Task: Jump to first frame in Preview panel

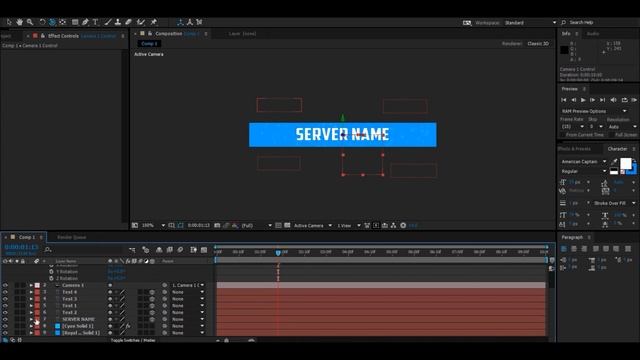Action: click(x=564, y=100)
